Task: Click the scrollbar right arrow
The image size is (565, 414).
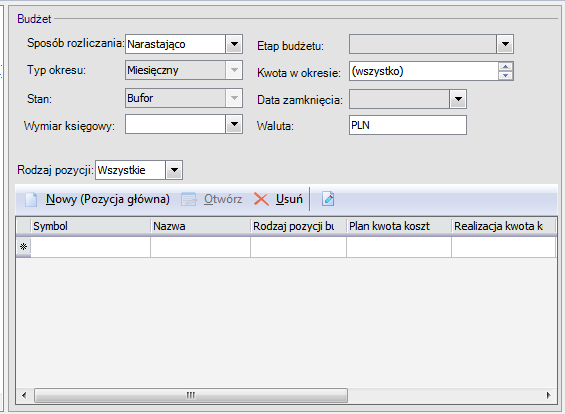Action: pyautogui.click(x=548, y=395)
